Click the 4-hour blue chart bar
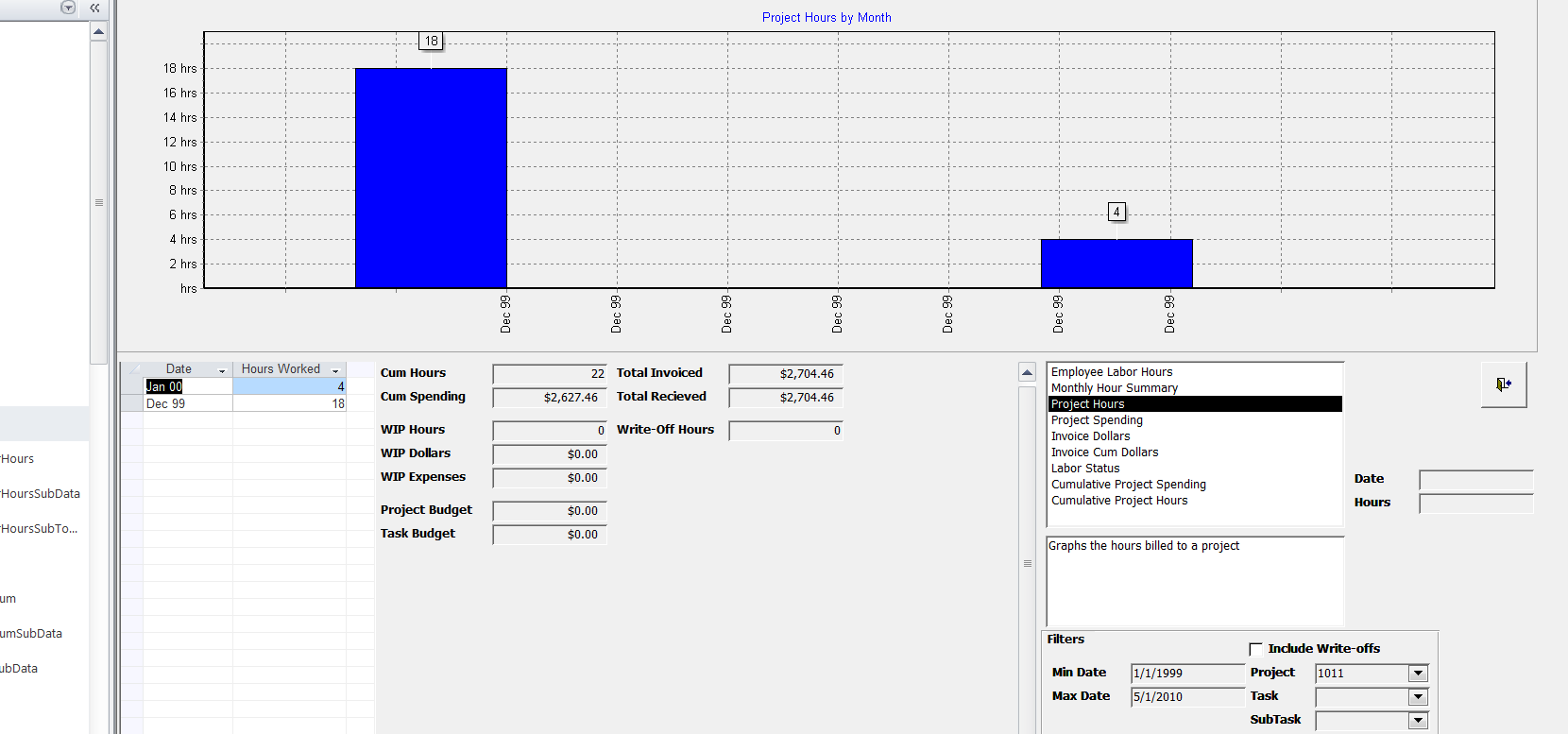Viewport: 1568px width, 734px height. 1116,264
